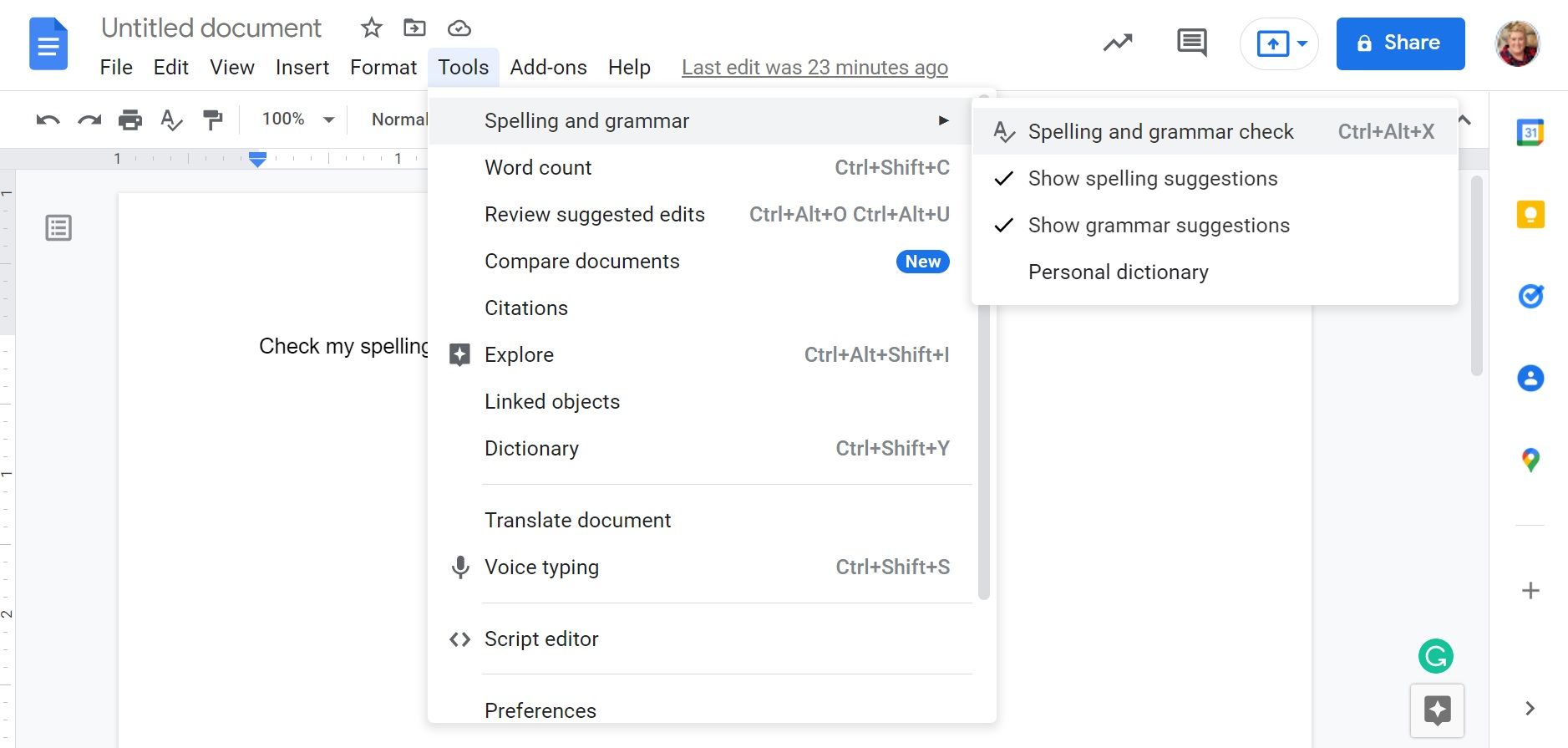
Task: Click the Share button
Action: coord(1400,43)
